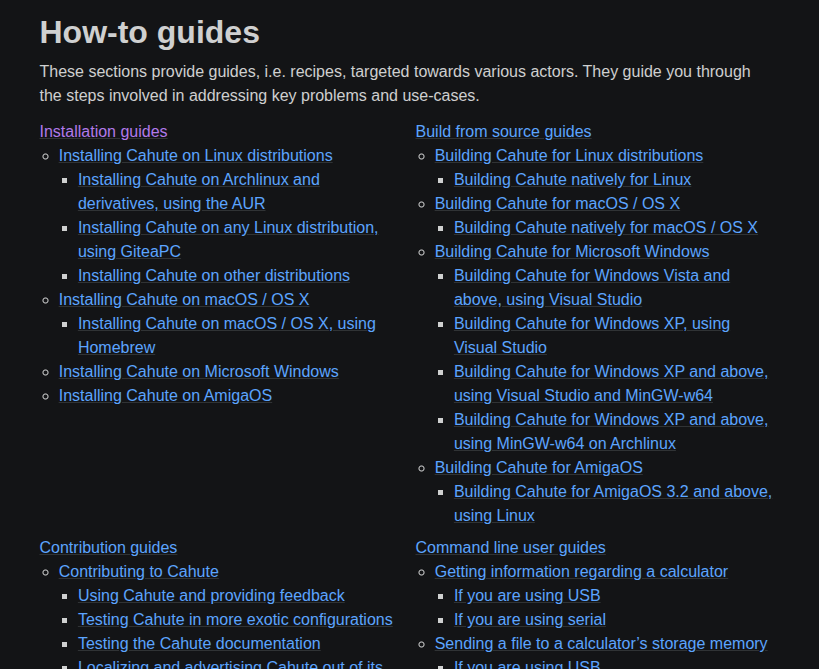Screen dimensions: 819x669
Task: Open the Installation guides section
Action: coord(103,131)
